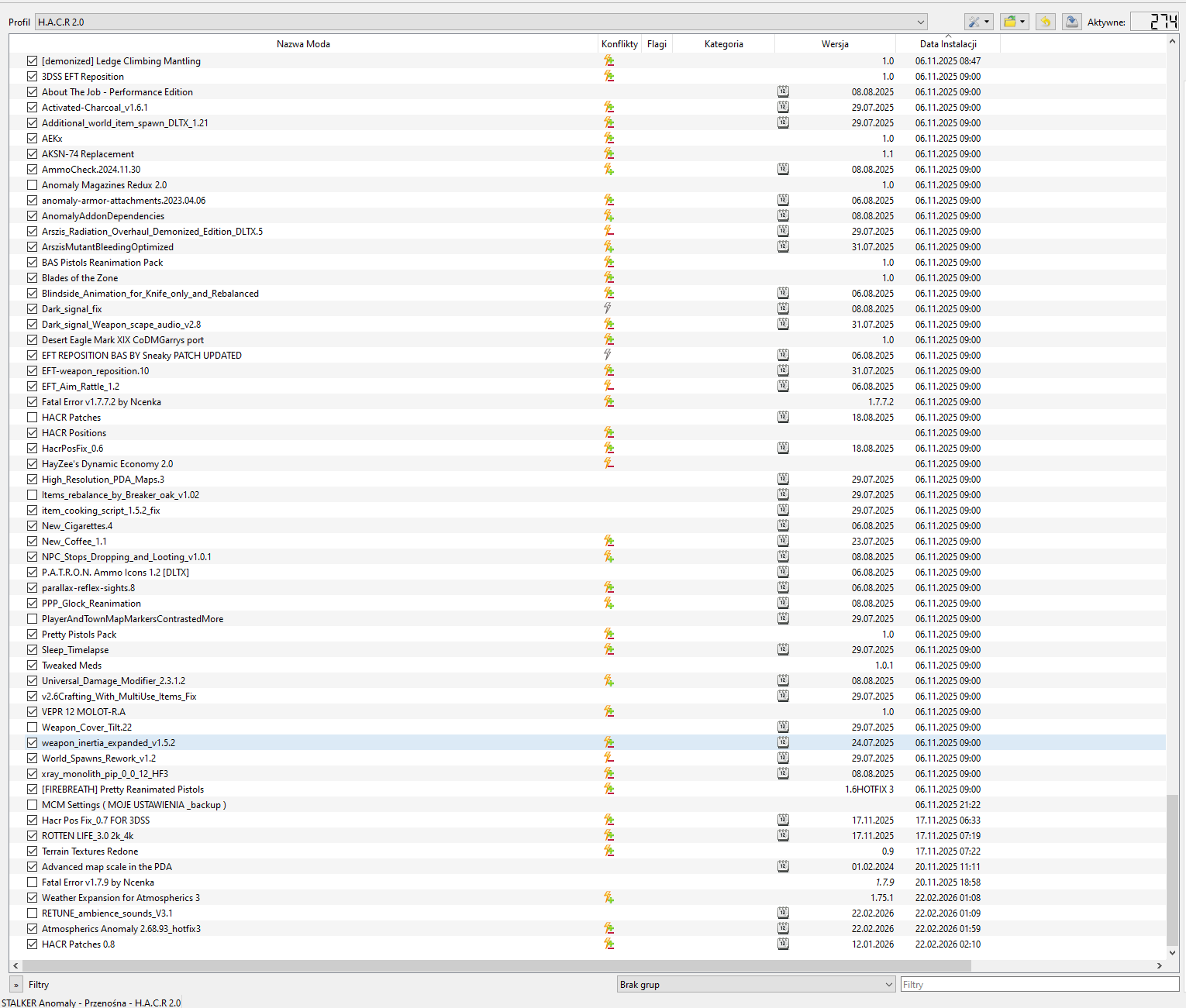Click the version calendar icon for HACR Patches
Viewport: 1186px width, 1008px height.
pyautogui.click(x=783, y=417)
